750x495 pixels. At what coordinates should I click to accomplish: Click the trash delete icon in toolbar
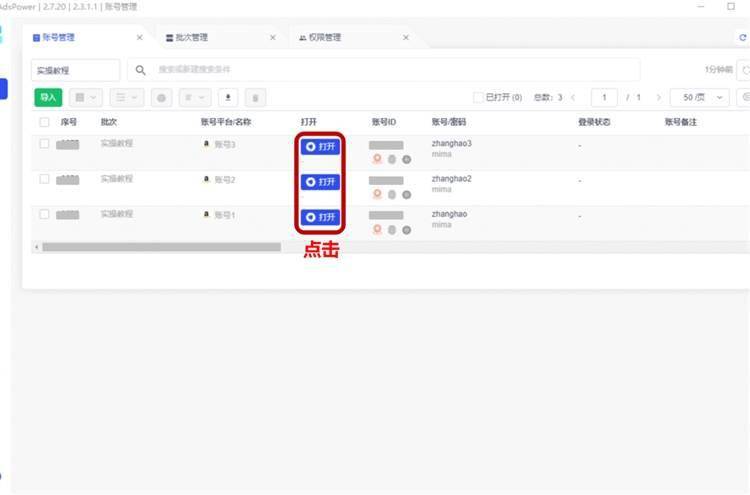tap(256, 97)
